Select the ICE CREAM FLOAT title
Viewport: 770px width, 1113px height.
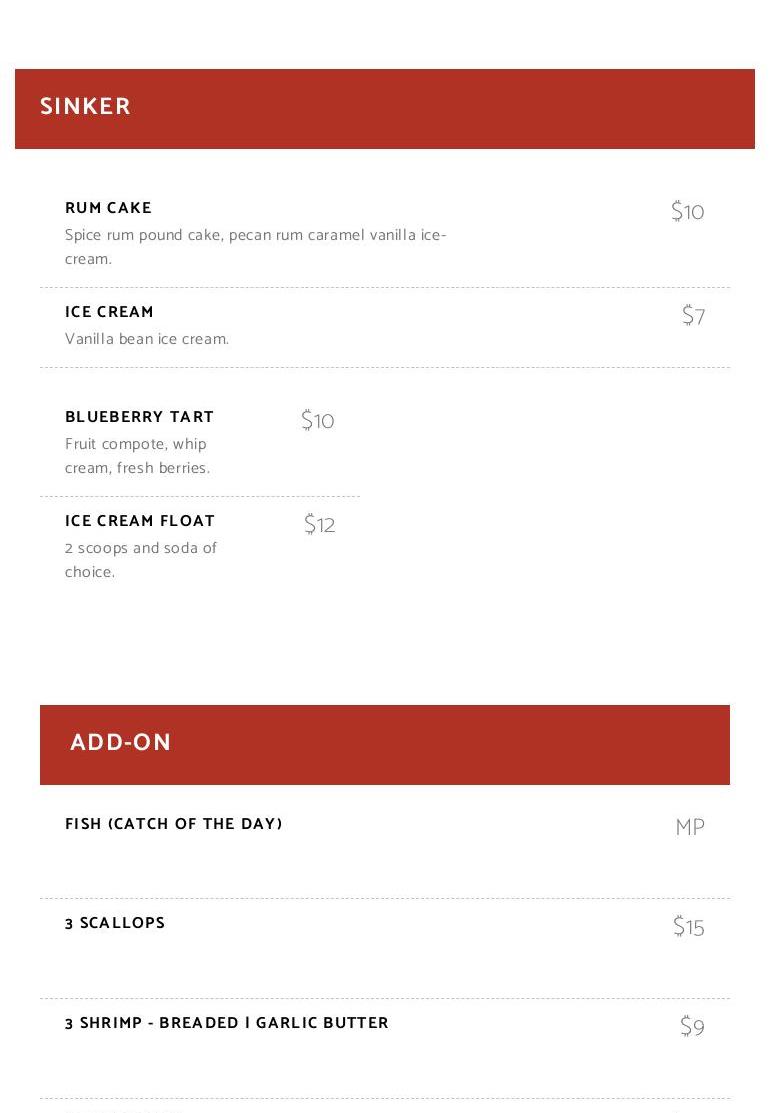140,521
